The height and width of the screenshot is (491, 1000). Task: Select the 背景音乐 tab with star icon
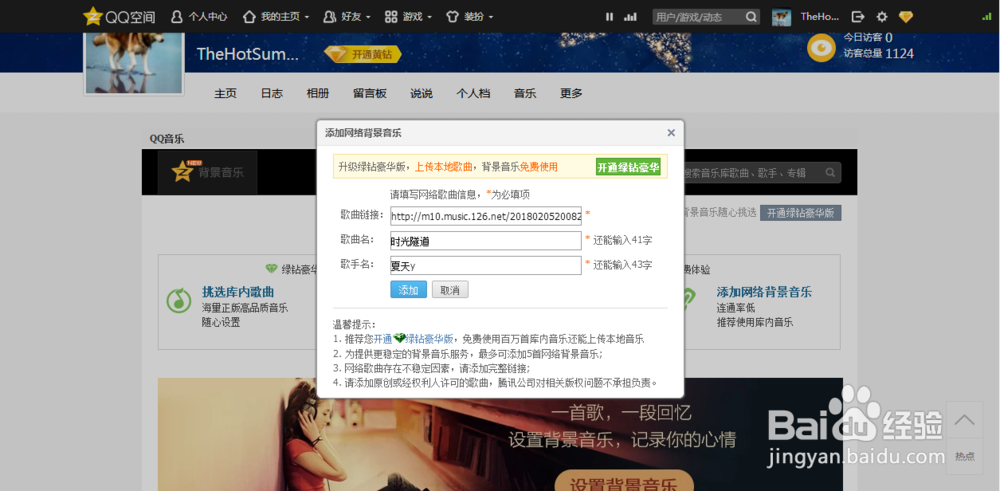[208, 172]
